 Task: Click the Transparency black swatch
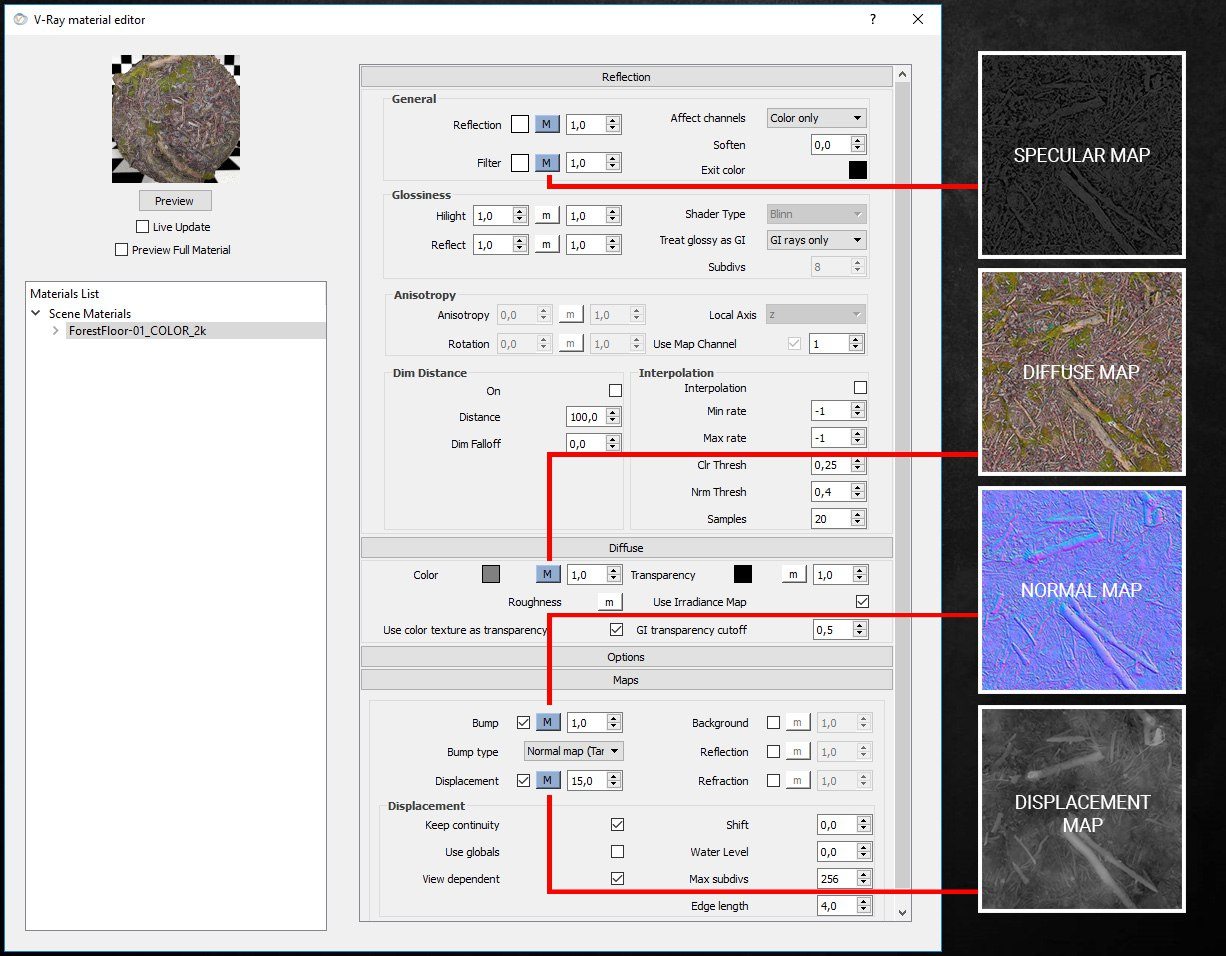coord(742,575)
